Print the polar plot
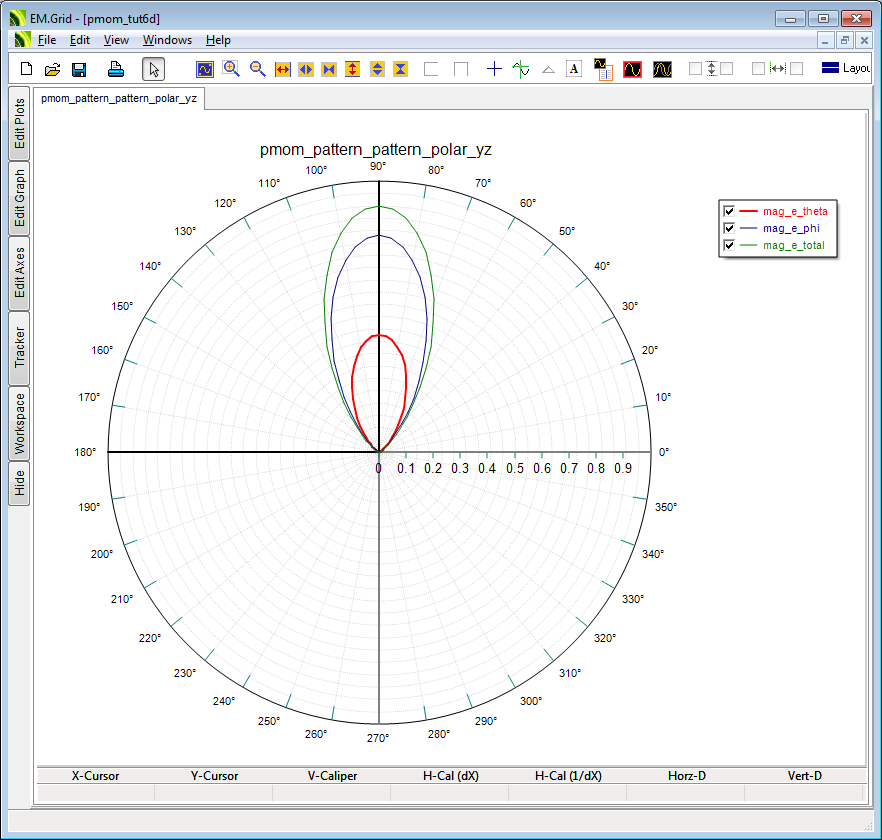The width and height of the screenshot is (882, 840). 115,69
